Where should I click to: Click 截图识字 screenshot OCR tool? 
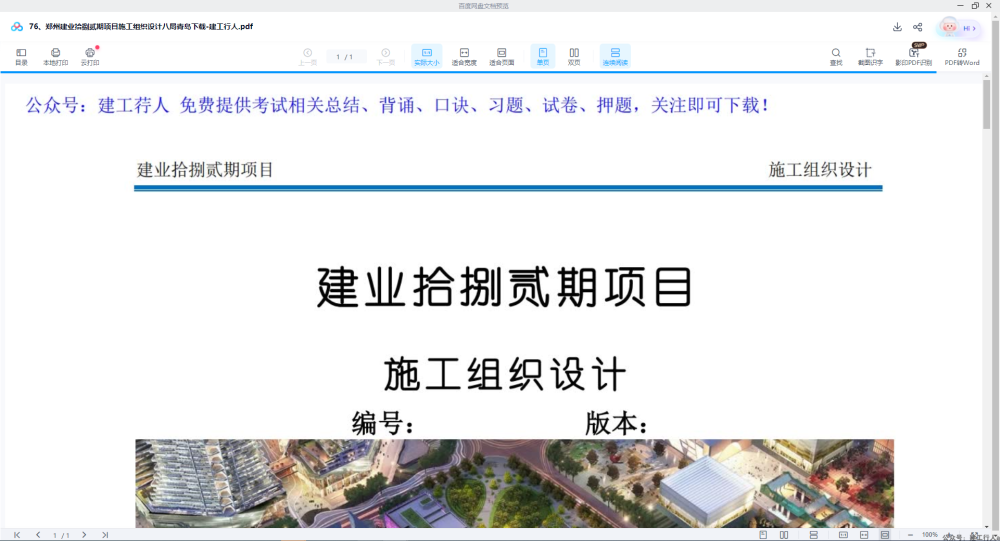click(870, 56)
